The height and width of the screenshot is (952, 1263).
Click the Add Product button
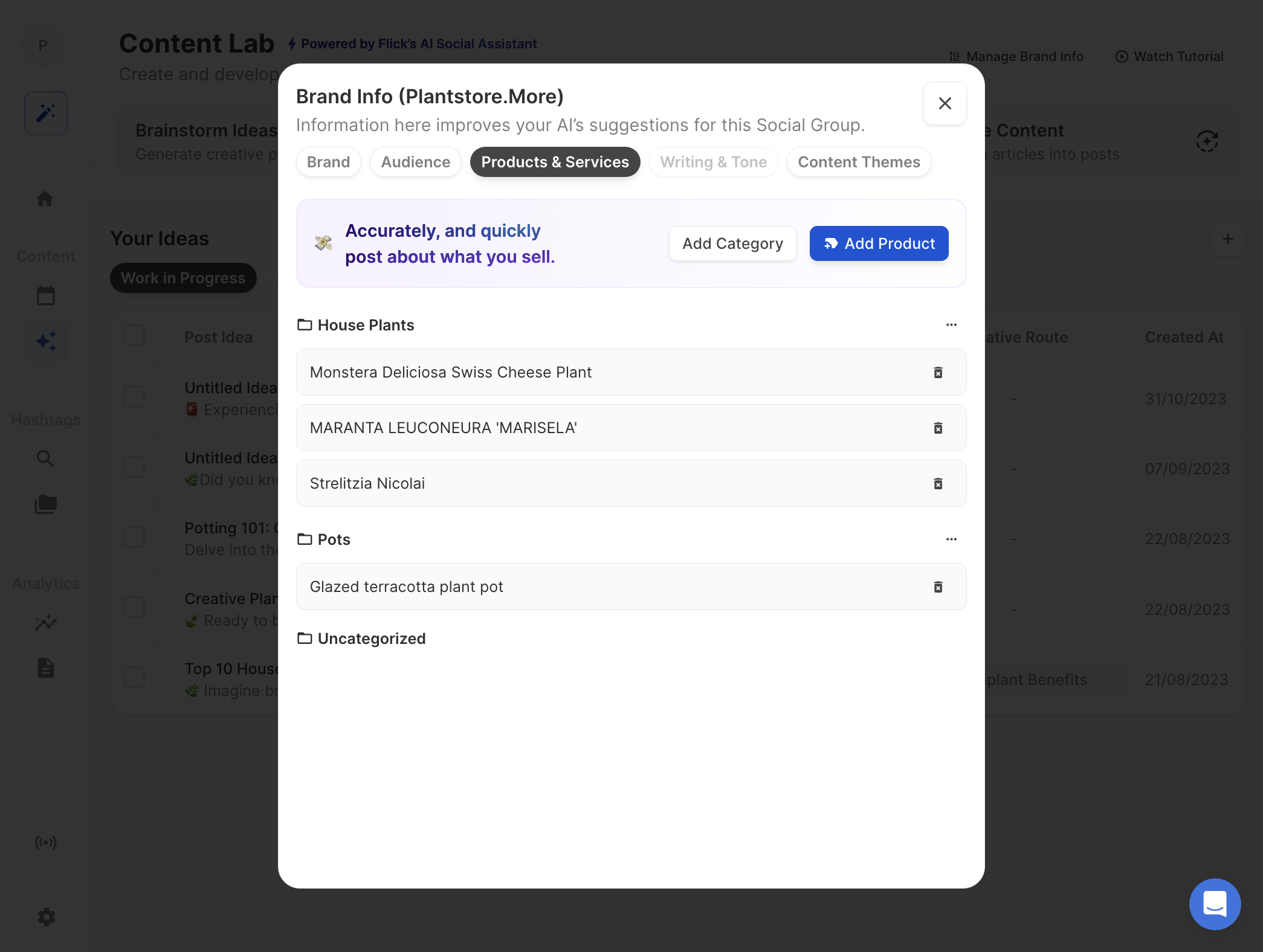879,243
